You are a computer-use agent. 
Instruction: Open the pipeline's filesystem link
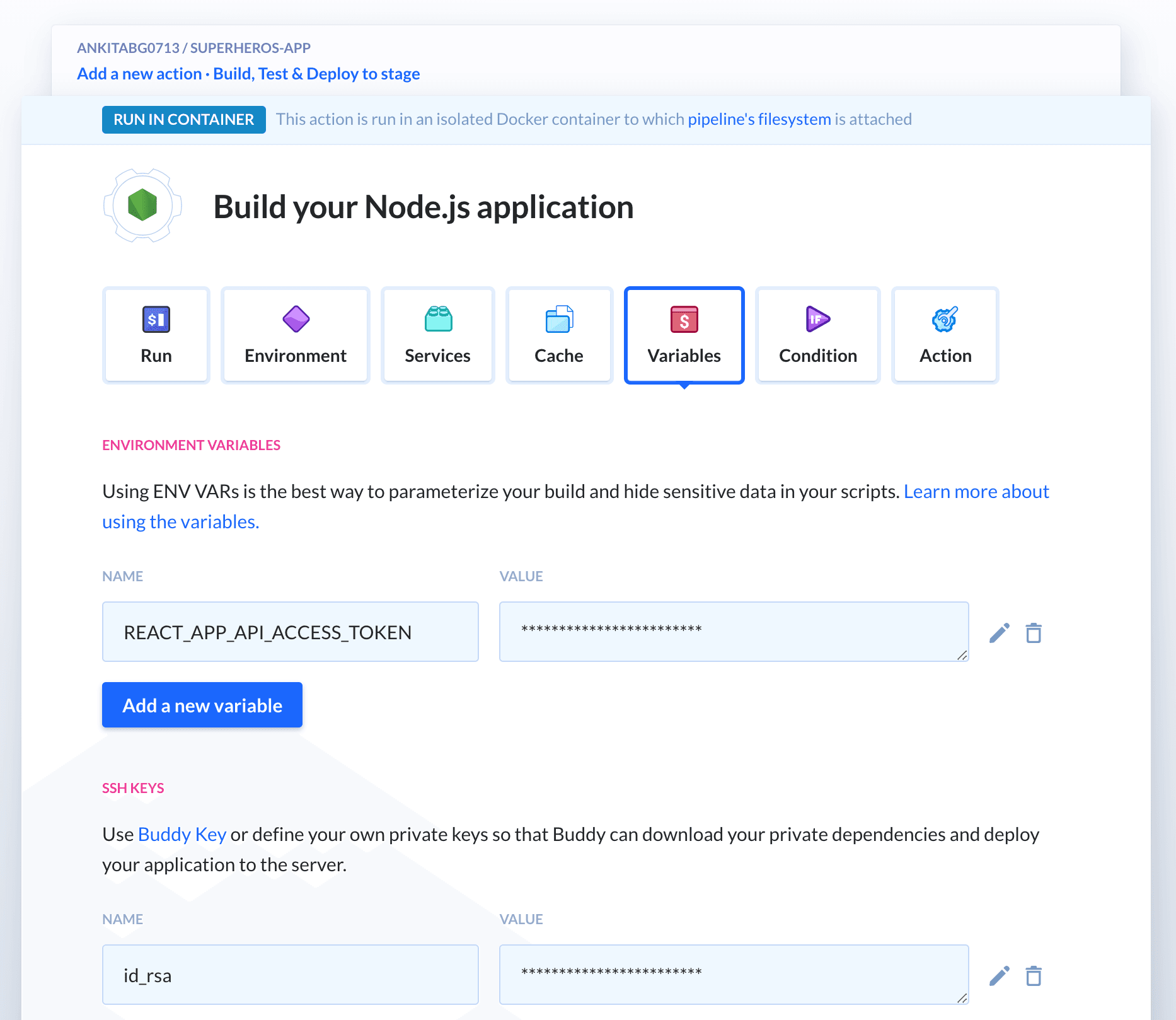point(758,119)
